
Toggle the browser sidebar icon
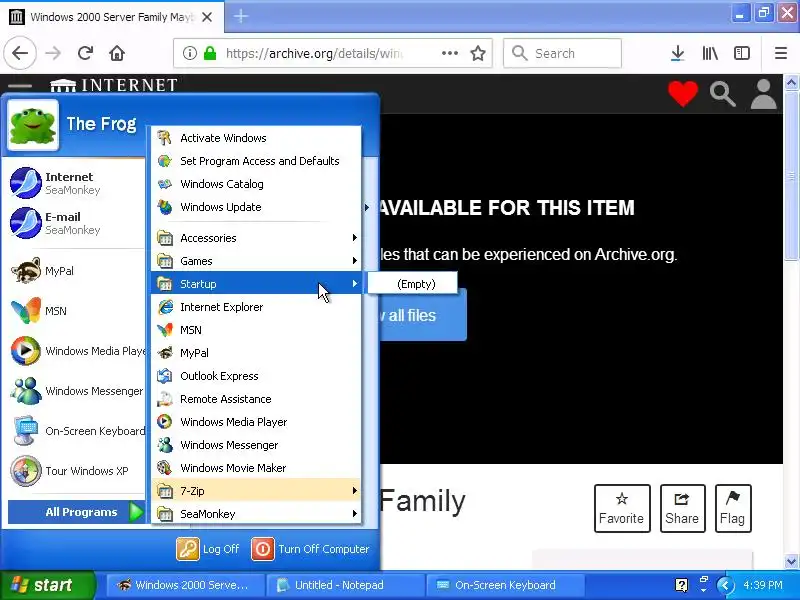tap(741, 53)
